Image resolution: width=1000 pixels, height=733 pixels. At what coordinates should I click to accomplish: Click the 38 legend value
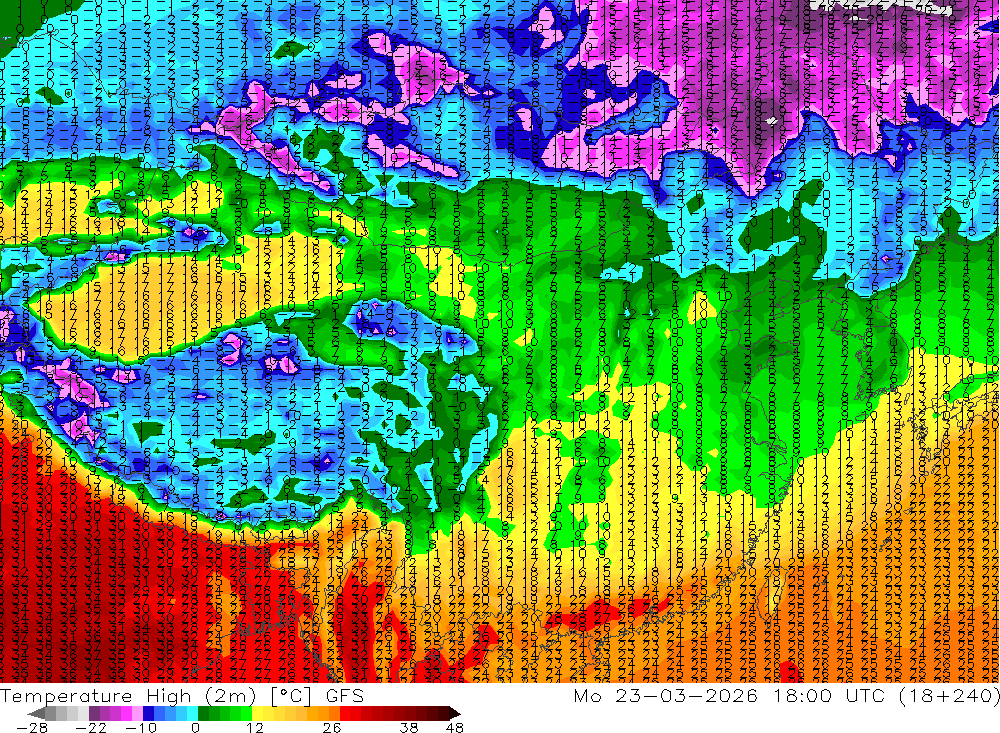coord(409,728)
